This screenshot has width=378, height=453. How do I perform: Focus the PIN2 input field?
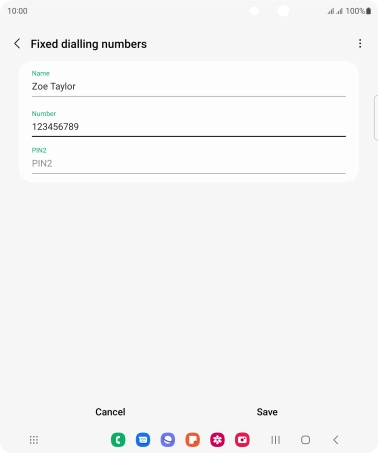tap(189, 163)
